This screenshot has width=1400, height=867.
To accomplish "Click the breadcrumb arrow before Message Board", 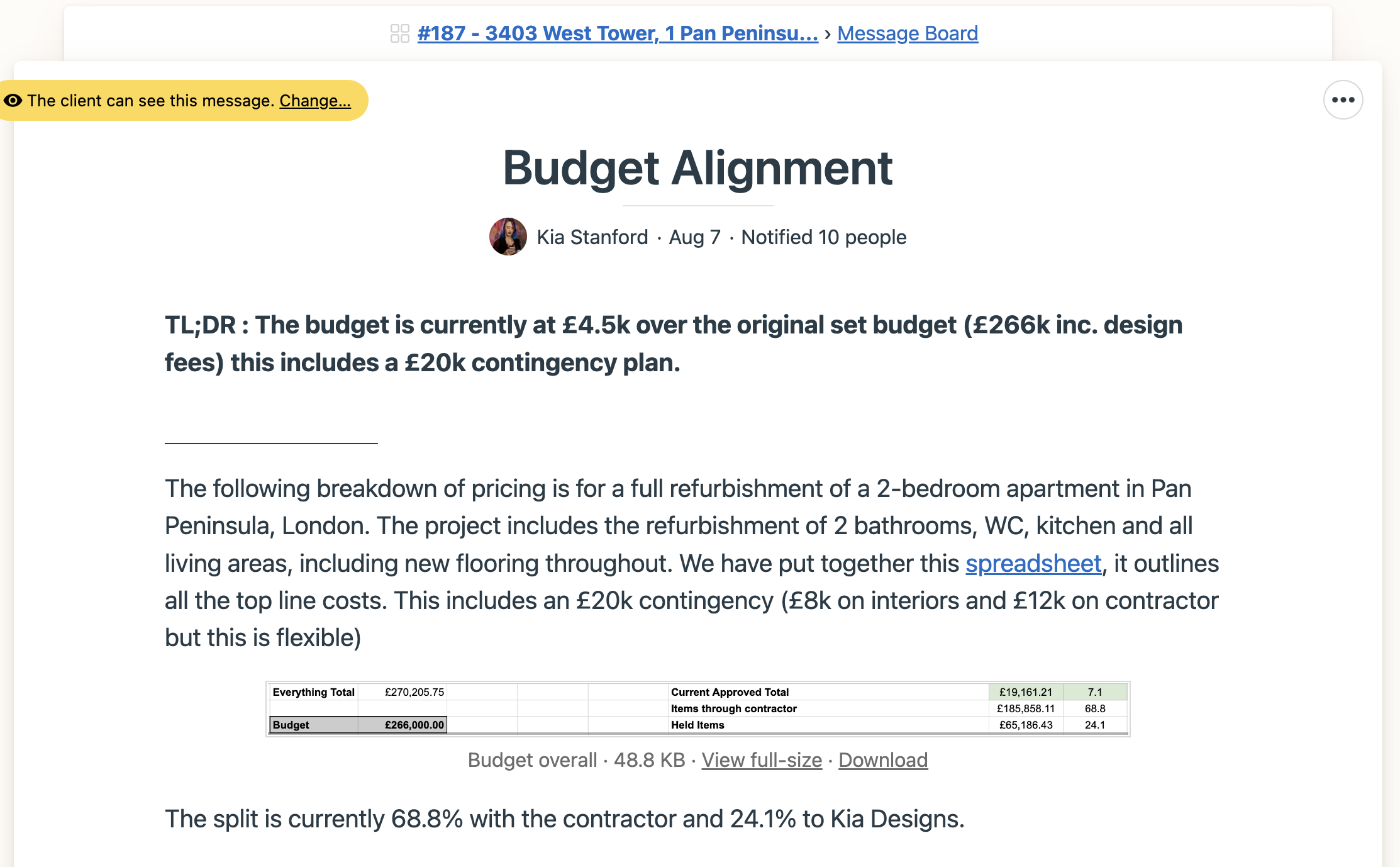I will point(828,34).
